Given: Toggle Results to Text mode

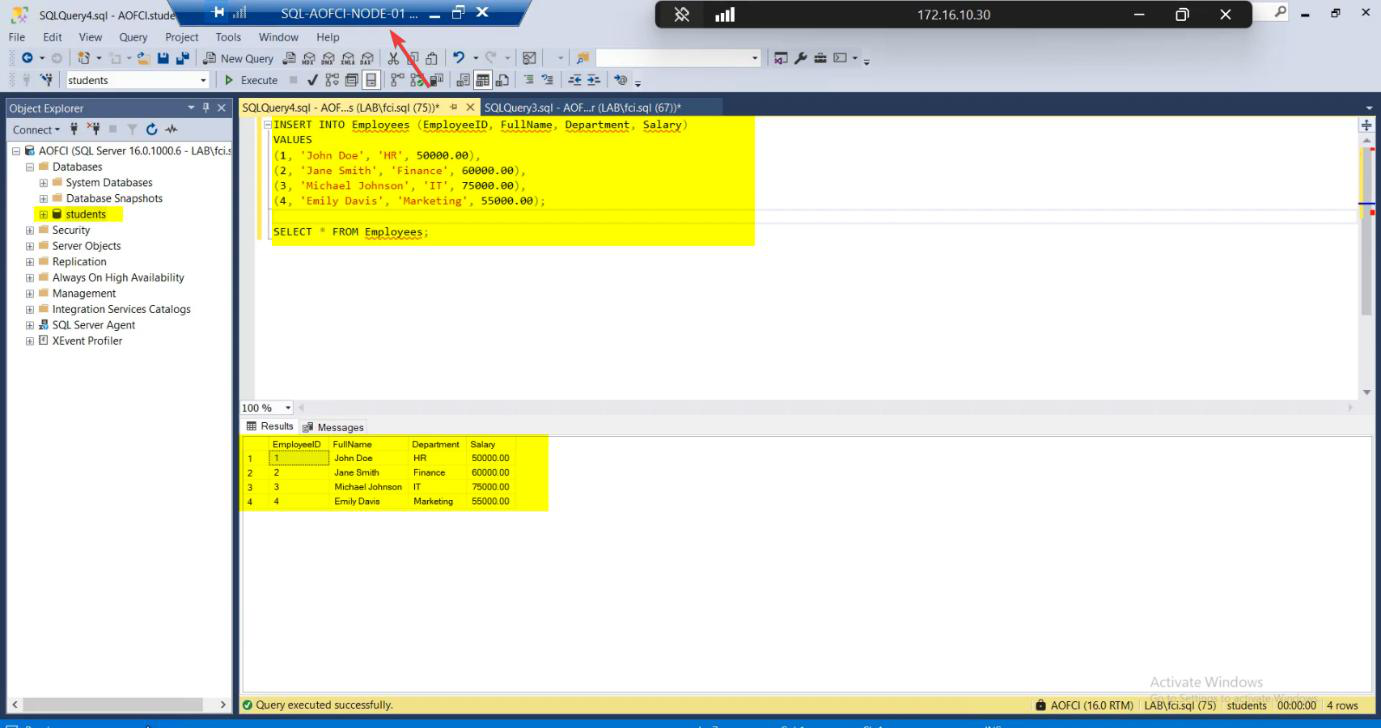Looking at the screenshot, I should click(463, 80).
